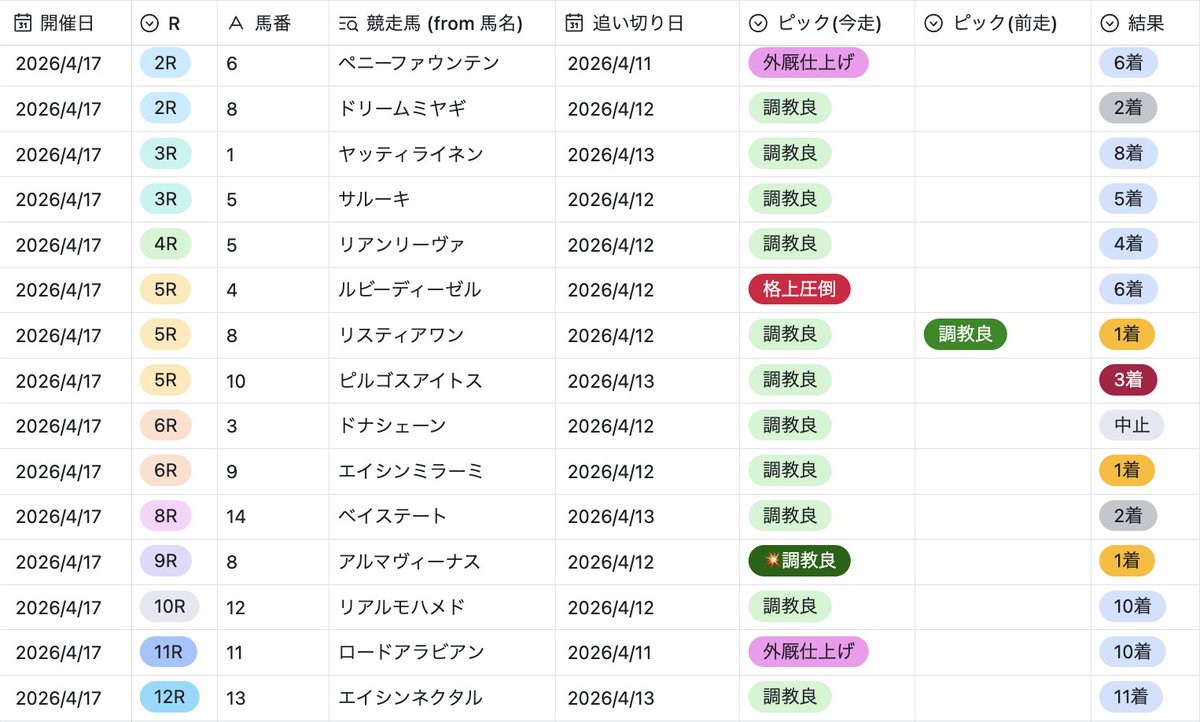1200x722 pixels.
Task: Open the 追い切り日 column header menu
Action: (647, 23)
